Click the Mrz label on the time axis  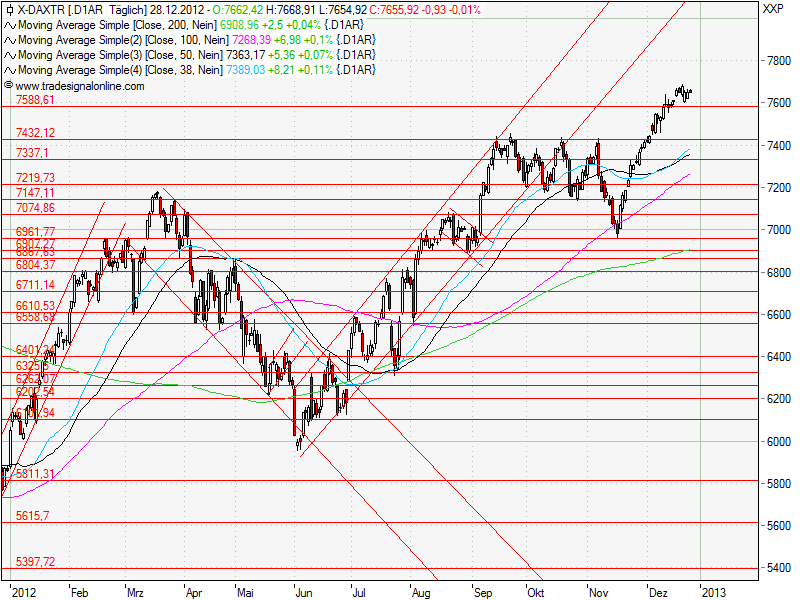pos(135,592)
